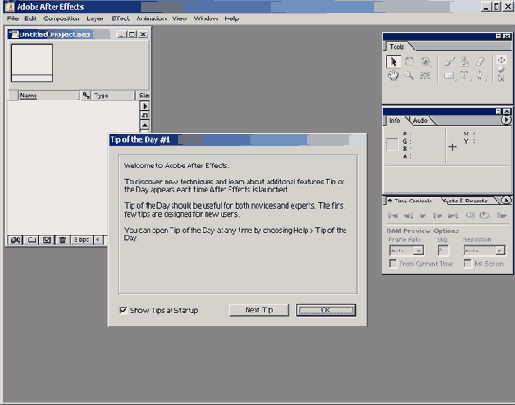Viewport: 515px width, 405px height.
Task: Check the Full Screen box
Action: [x=468, y=264]
